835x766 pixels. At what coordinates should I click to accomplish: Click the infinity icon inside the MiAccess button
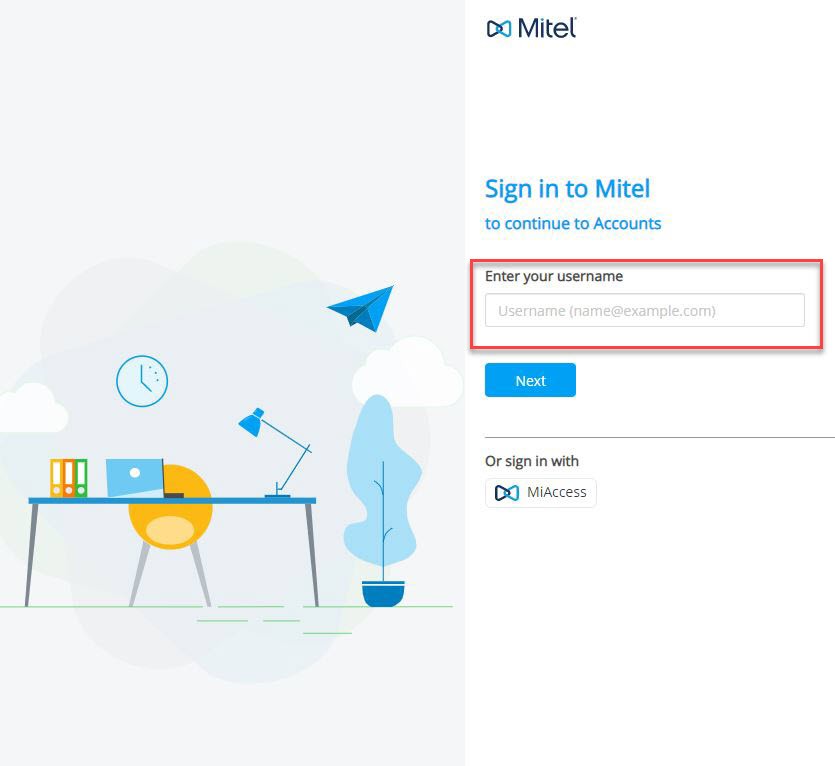[x=507, y=492]
